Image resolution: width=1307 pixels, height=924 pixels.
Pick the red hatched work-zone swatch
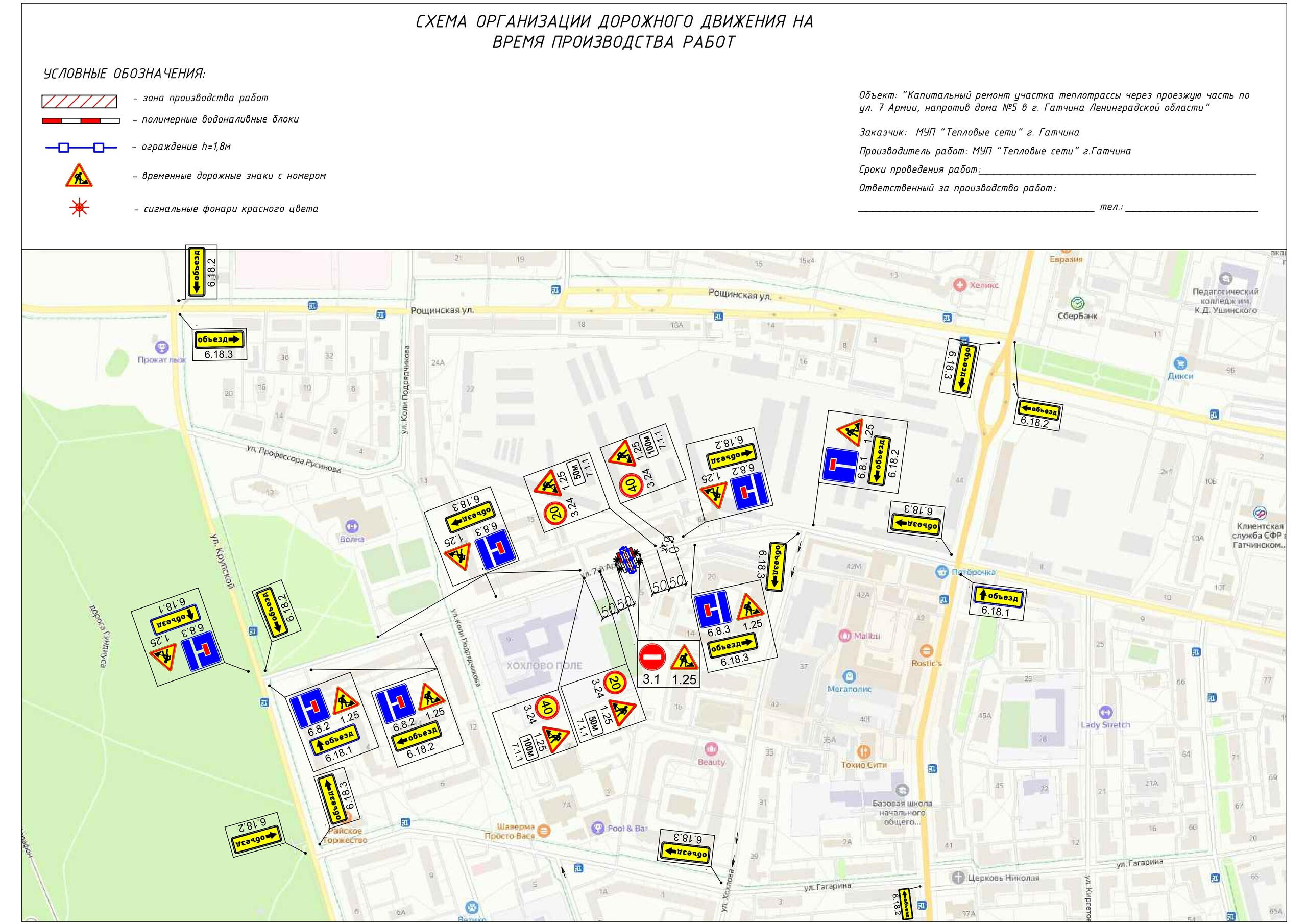click(x=79, y=102)
